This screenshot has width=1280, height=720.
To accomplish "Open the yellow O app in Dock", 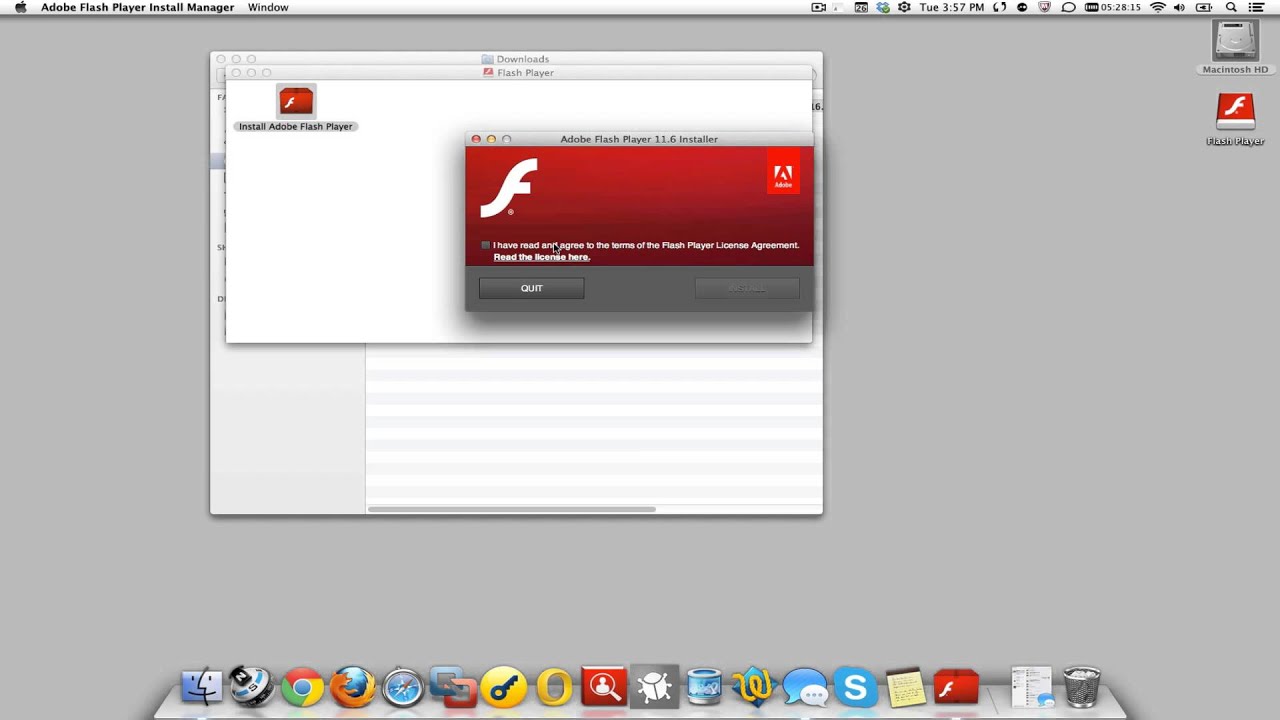I will click(x=553, y=687).
